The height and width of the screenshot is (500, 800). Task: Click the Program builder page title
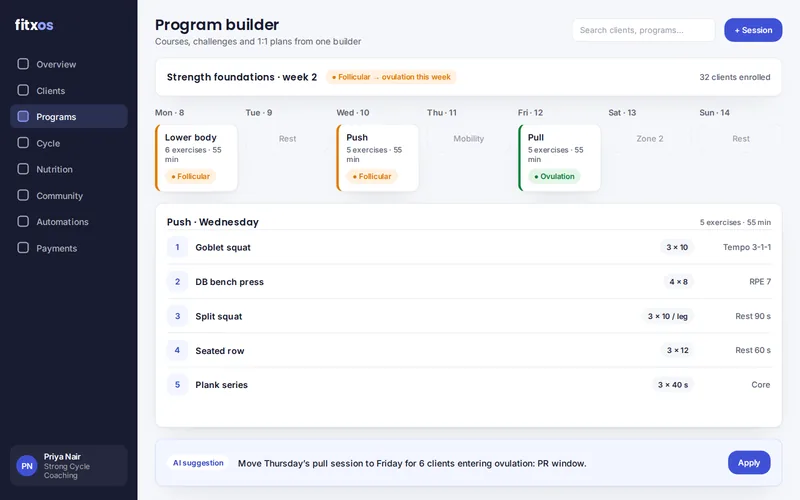coord(217,24)
